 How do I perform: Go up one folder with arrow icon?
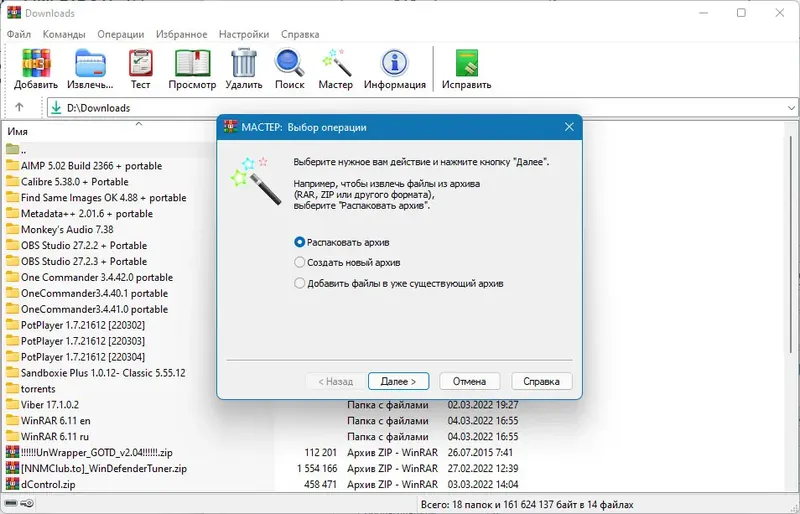point(19,107)
